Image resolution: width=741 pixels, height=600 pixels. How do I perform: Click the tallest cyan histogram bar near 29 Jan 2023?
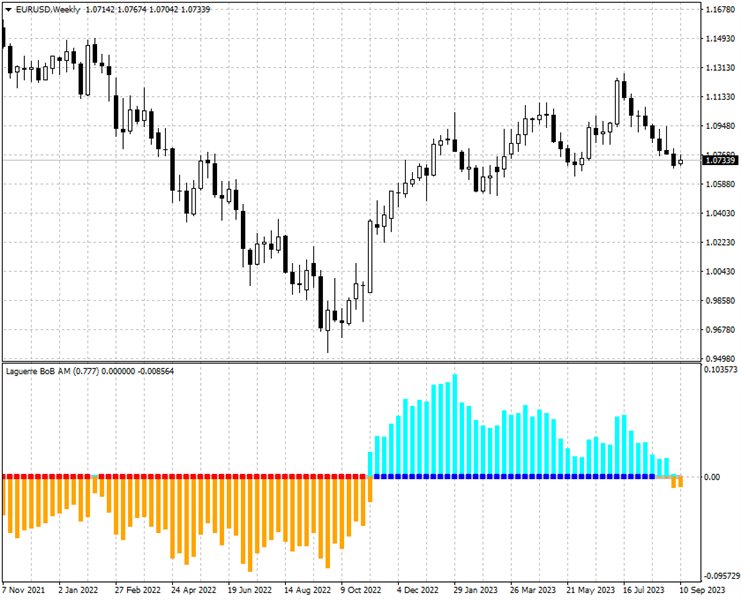(x=455, y=424)
